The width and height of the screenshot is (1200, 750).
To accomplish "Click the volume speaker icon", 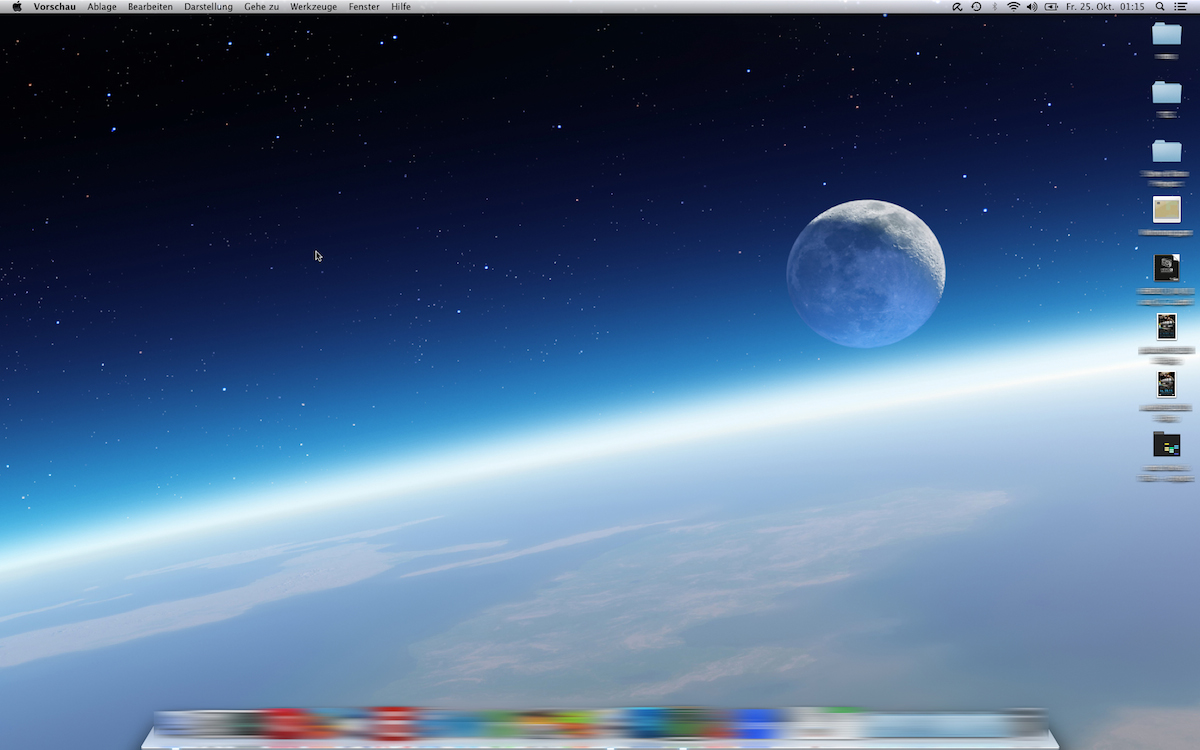I will coord(1032,7).
